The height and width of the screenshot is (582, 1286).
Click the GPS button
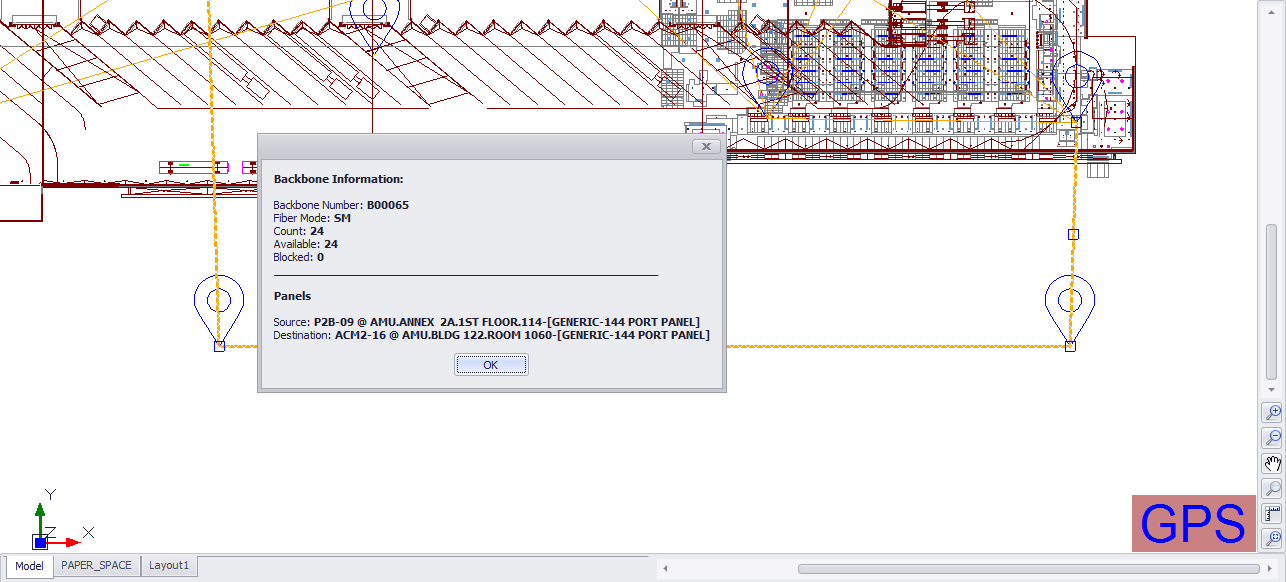click(1194, 523)
